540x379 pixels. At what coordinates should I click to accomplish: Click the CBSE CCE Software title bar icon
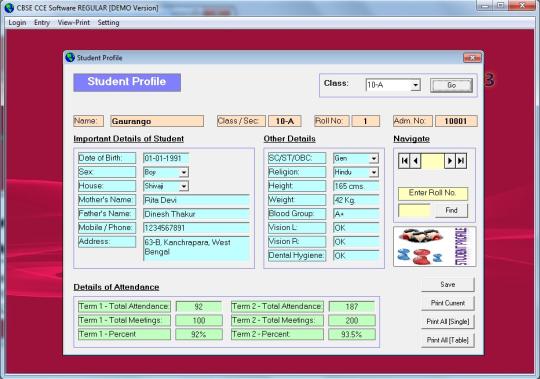(9, 8)
